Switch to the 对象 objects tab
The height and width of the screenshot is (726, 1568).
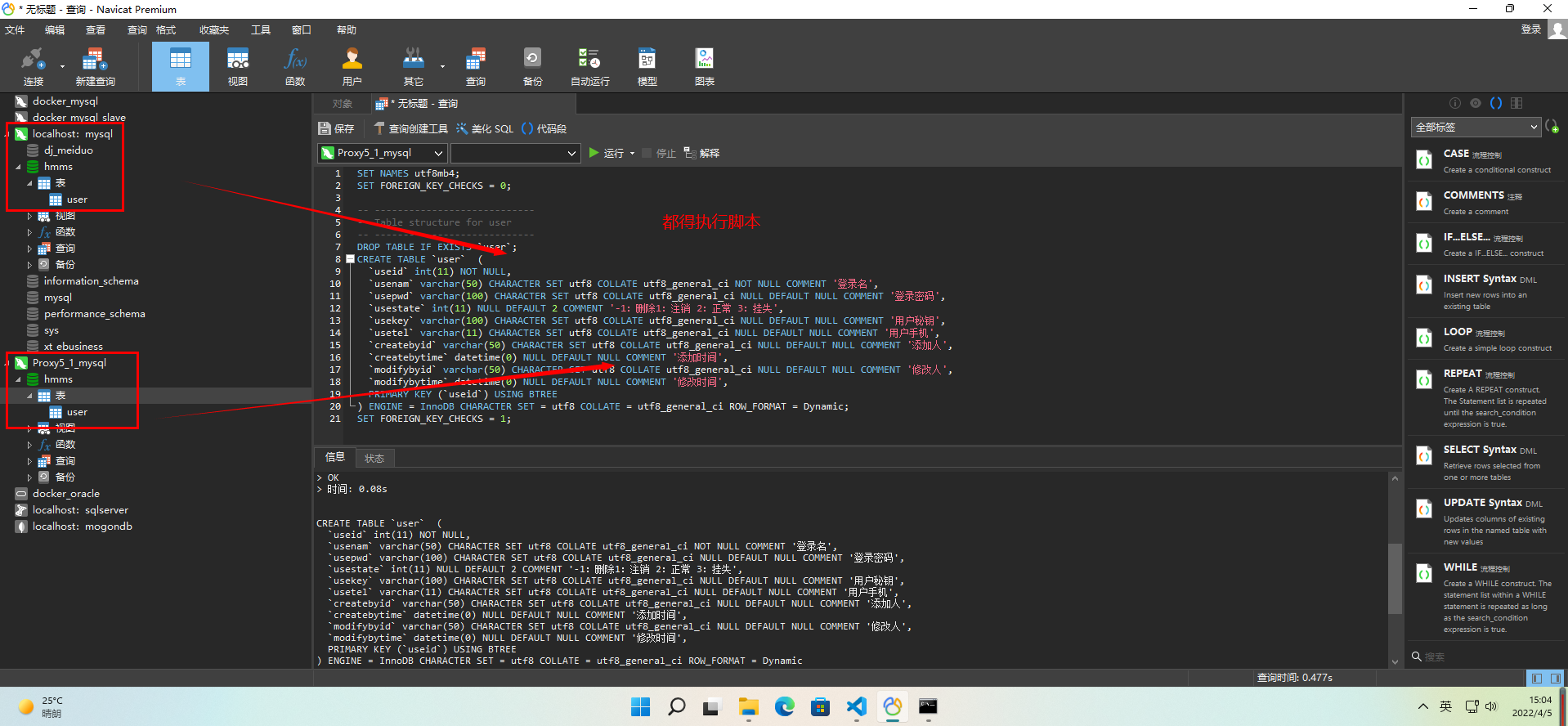pyautogui.click(x=343, y=104)
